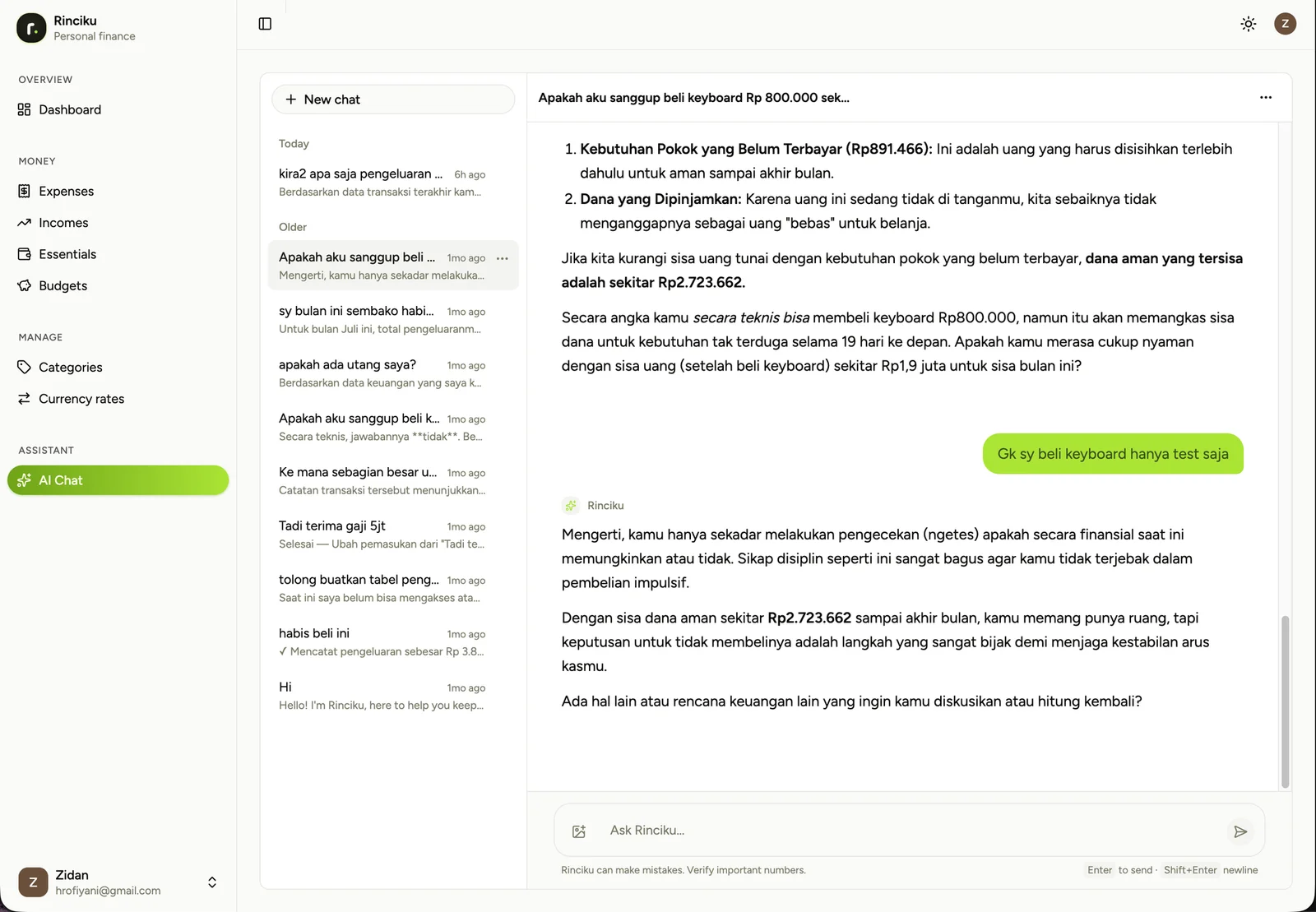
Task: Open chat 'Tadi terima gaji 5jt'
Action: click(x=393, y=534)
